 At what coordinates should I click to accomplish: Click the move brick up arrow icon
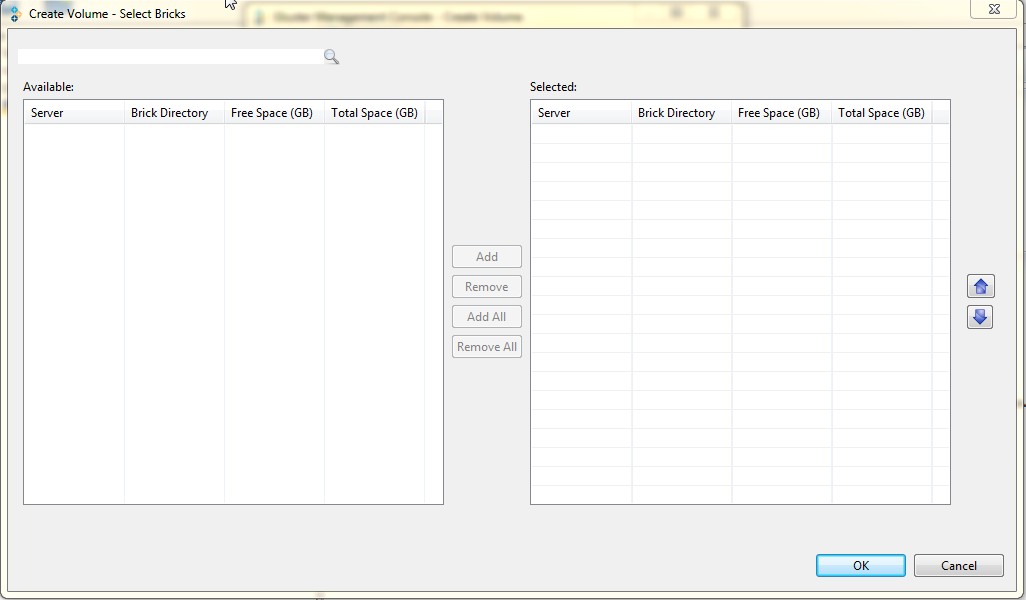coord(980,287)
